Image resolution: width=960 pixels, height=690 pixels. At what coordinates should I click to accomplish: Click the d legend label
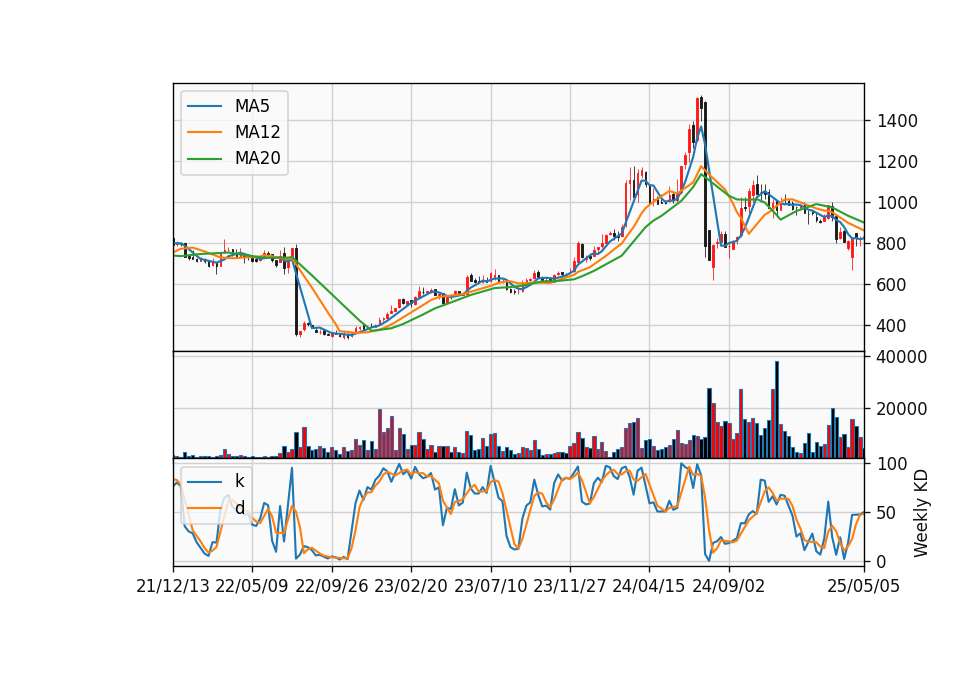pyautogui.click(x=239, y=508)
